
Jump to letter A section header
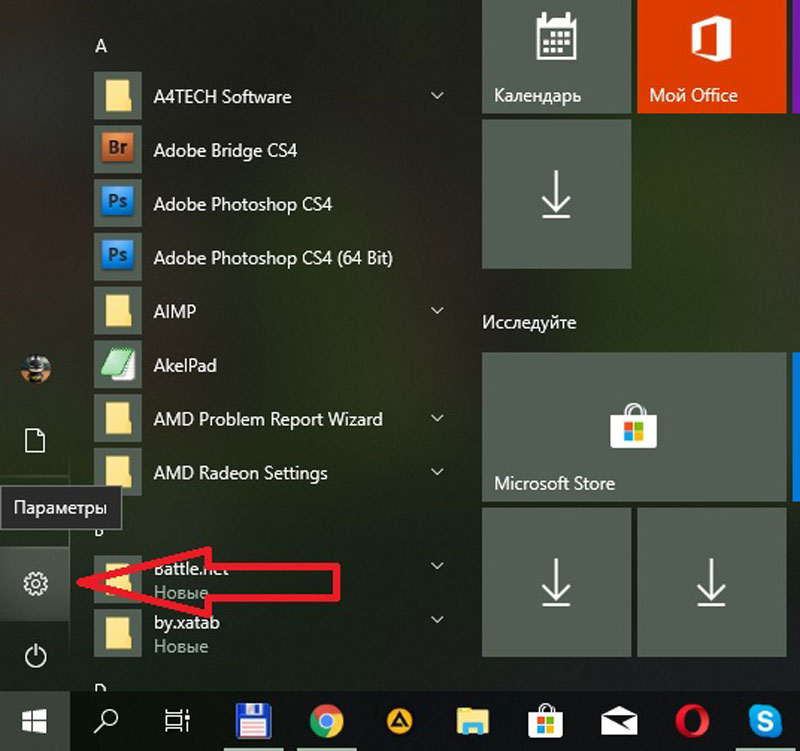(101, 46)
